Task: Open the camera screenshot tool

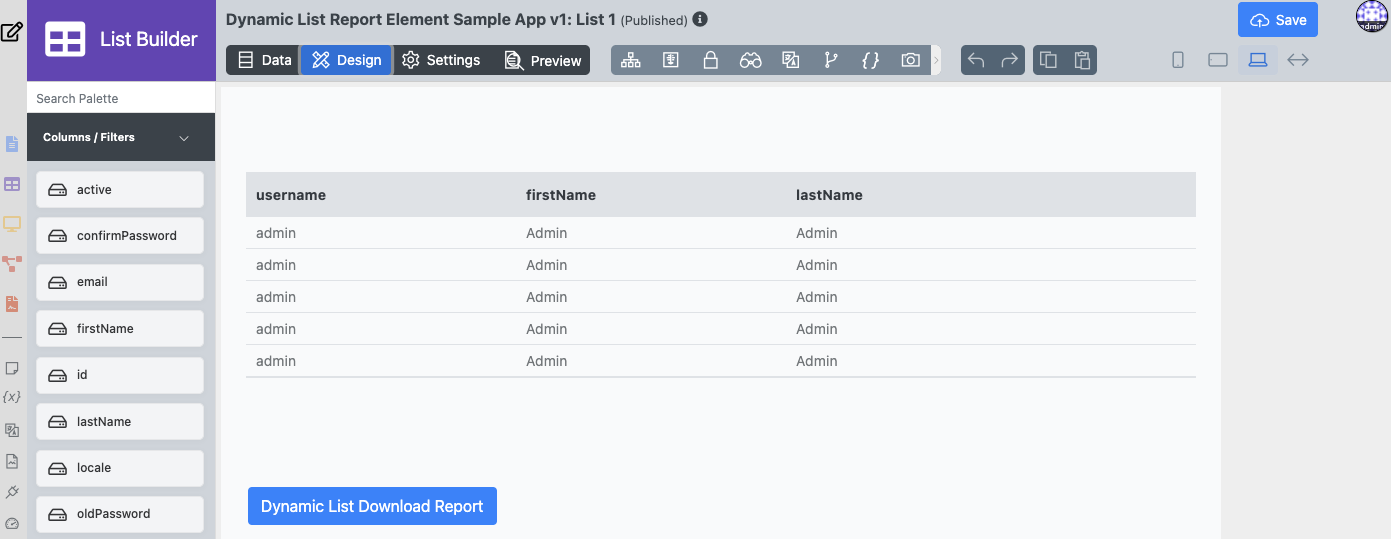Action: pos(910,60)
